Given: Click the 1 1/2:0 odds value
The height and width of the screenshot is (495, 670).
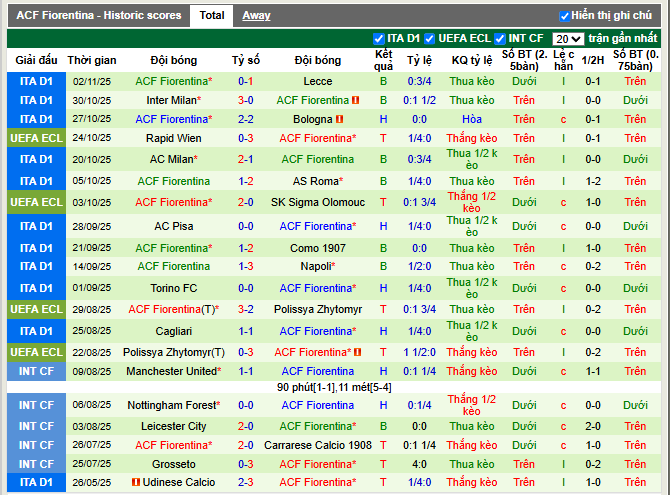Looking at the screenshot, I should click(x=419, y=352).
